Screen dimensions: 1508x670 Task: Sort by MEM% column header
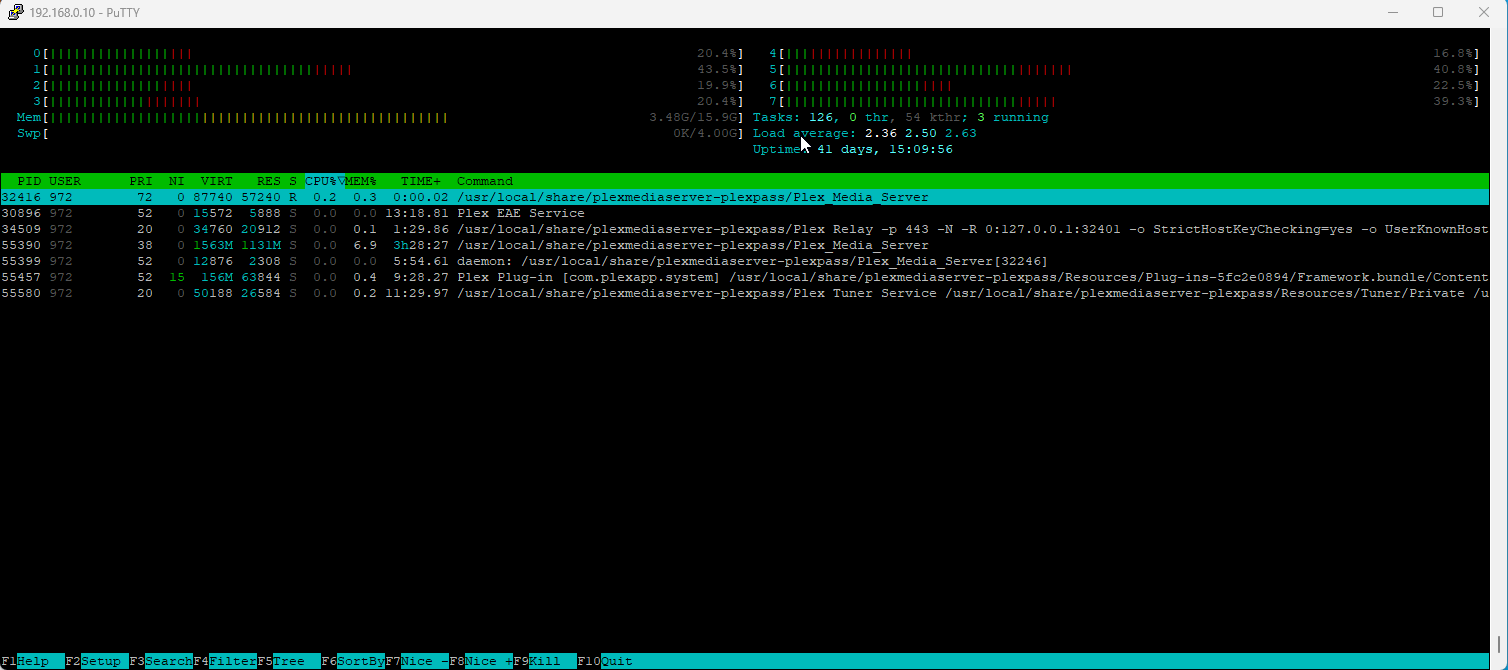[x=361, y=181]
